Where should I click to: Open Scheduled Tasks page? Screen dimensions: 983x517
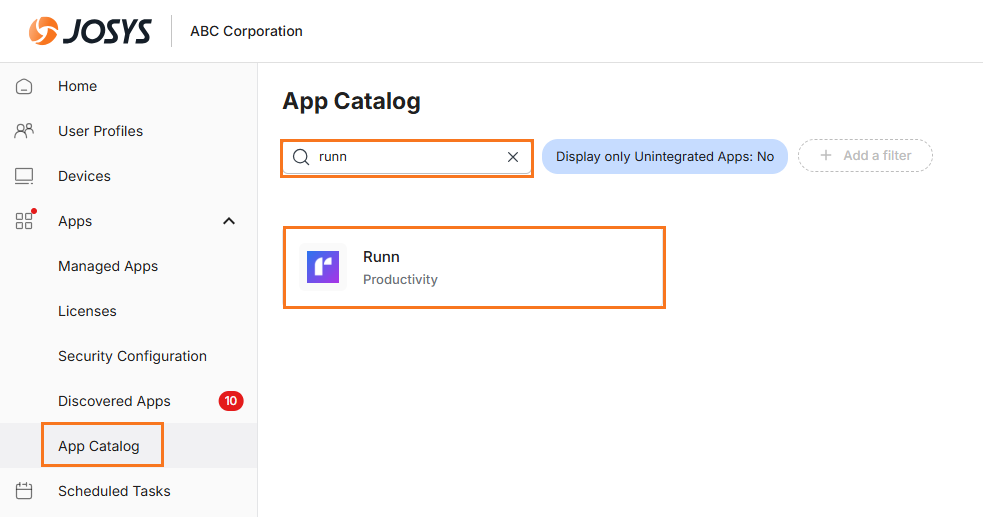click(x=114, y=491)
